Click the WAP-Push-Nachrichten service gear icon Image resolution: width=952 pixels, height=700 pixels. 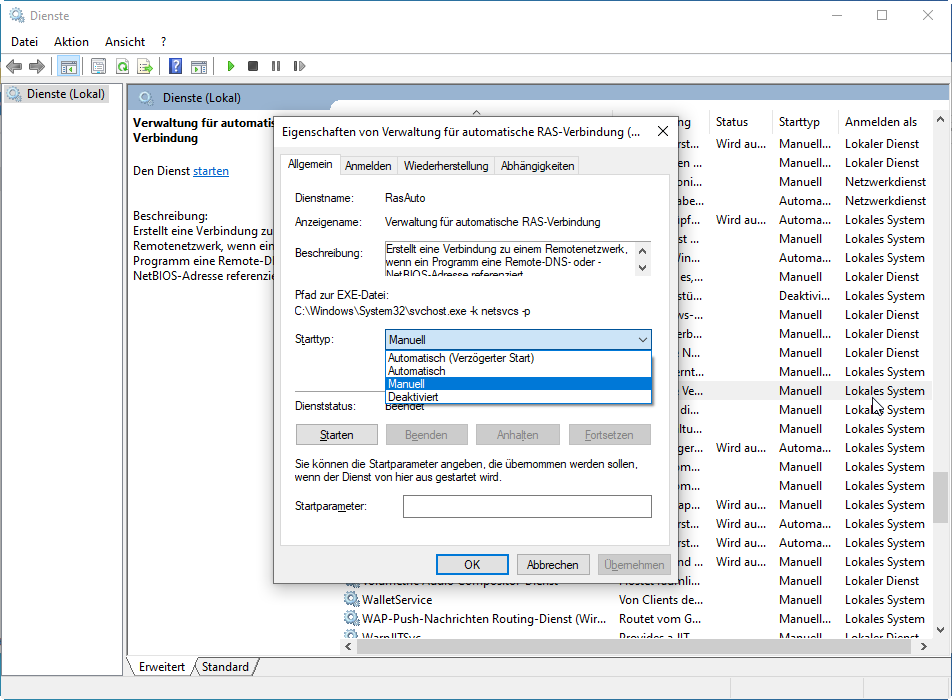(351, 619)
